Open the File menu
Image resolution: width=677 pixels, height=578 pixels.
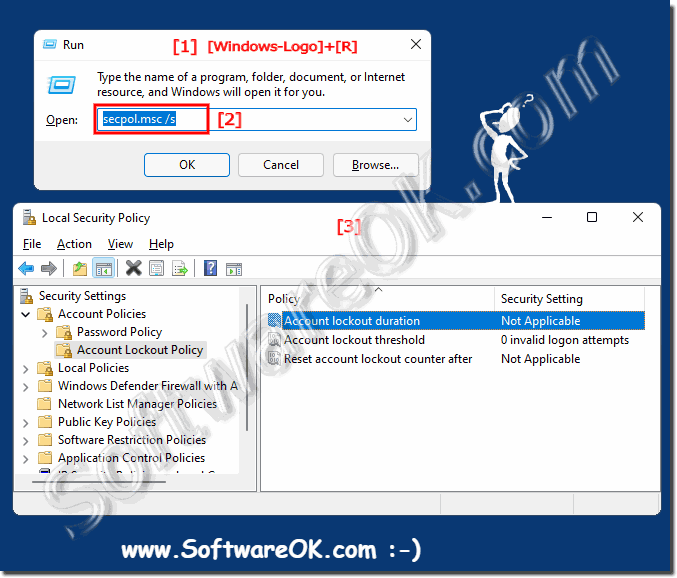(x=32, y=244)
